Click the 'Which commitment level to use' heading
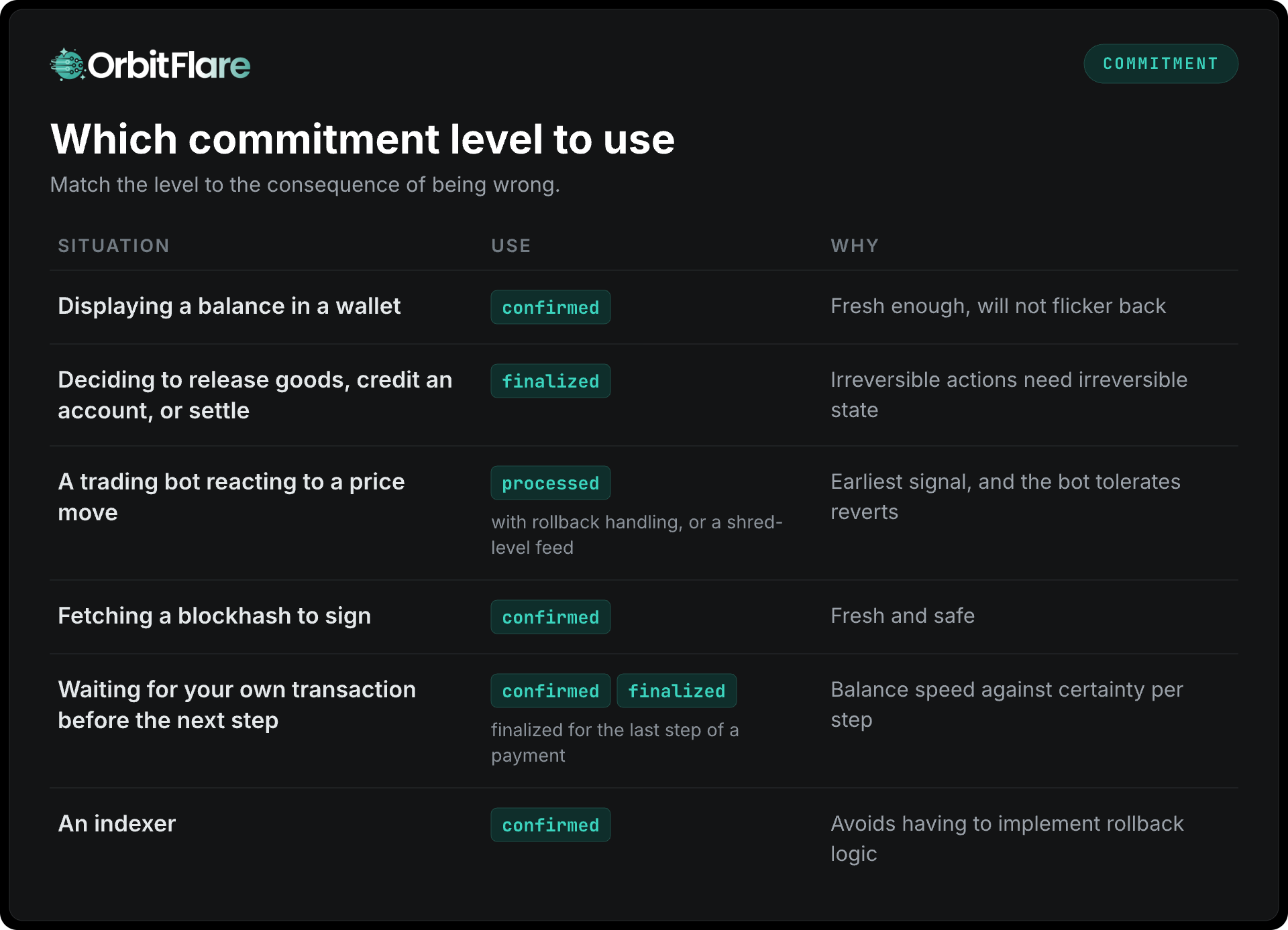Image resolution: width=1288 pixels, height=930 pixels. point(362,139)
